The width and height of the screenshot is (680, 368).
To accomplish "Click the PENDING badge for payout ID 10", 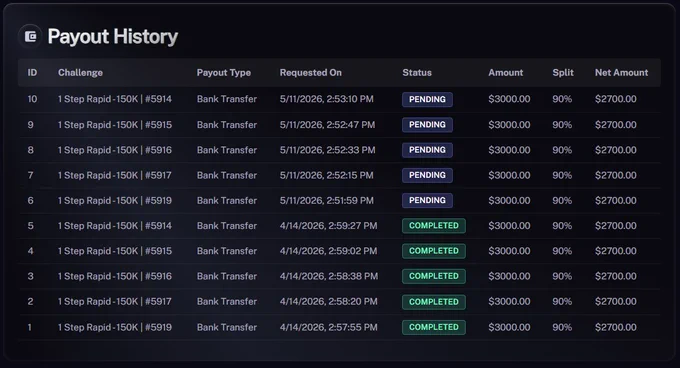I will pos(427,99).
